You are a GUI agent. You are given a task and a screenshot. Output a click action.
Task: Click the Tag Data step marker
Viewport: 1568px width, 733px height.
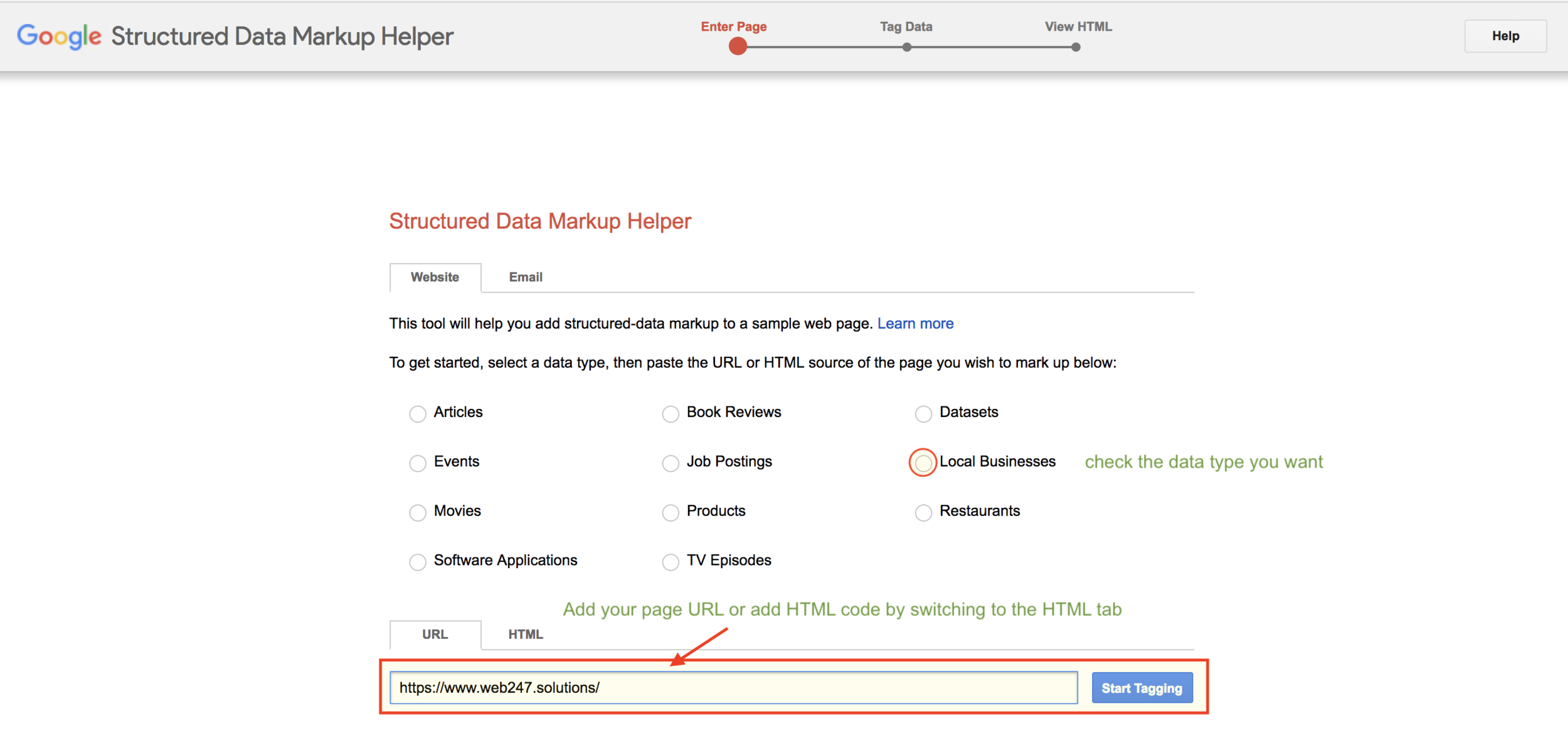click(x=906, y=47)
